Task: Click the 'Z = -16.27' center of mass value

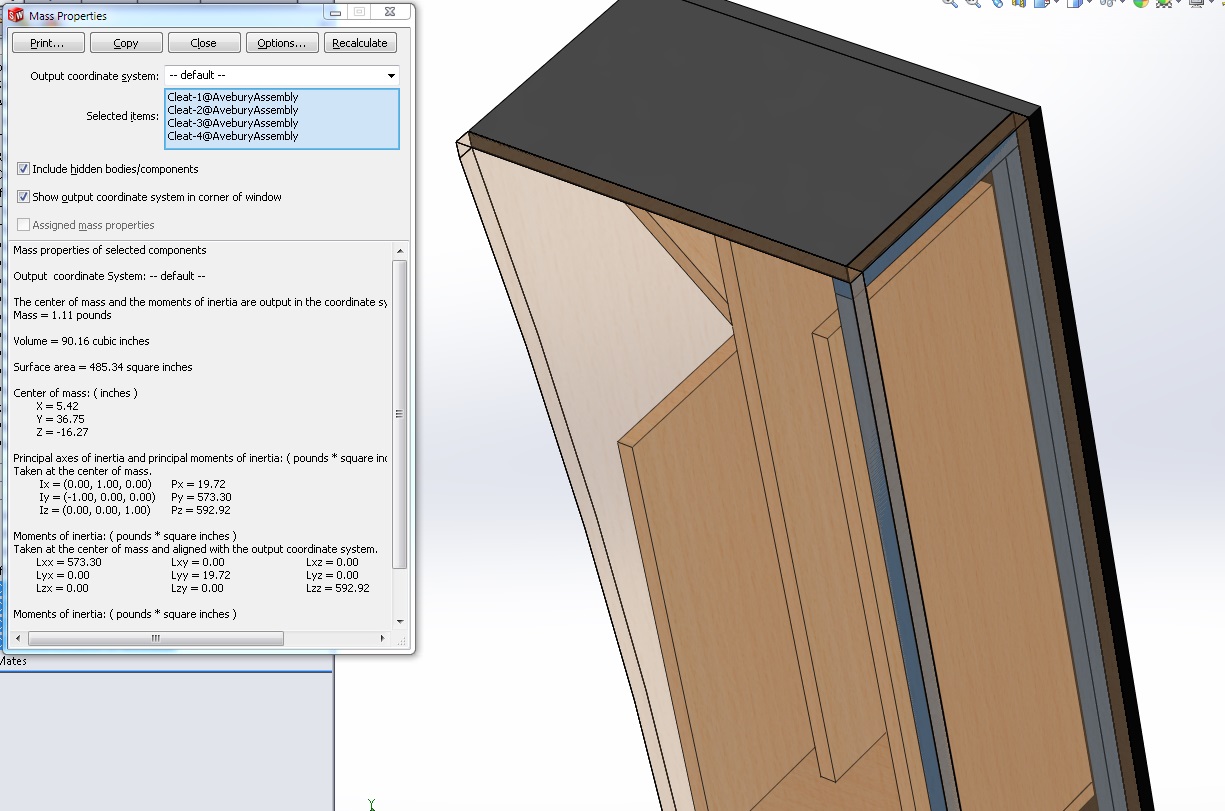Action: pyautogui.click(x=62, y=432)
